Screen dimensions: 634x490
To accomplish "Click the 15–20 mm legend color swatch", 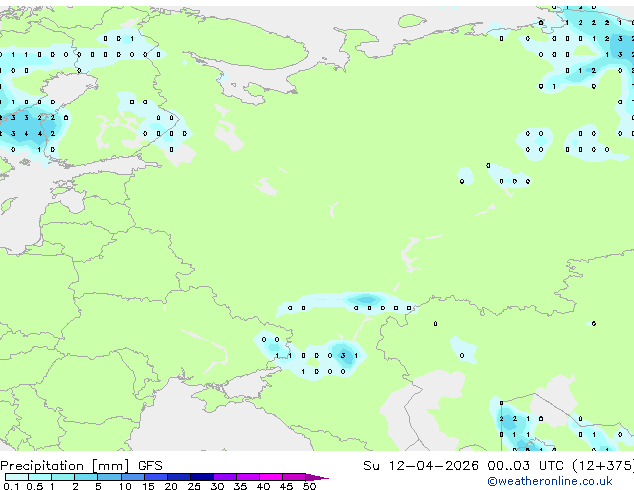I will point(156,477).
